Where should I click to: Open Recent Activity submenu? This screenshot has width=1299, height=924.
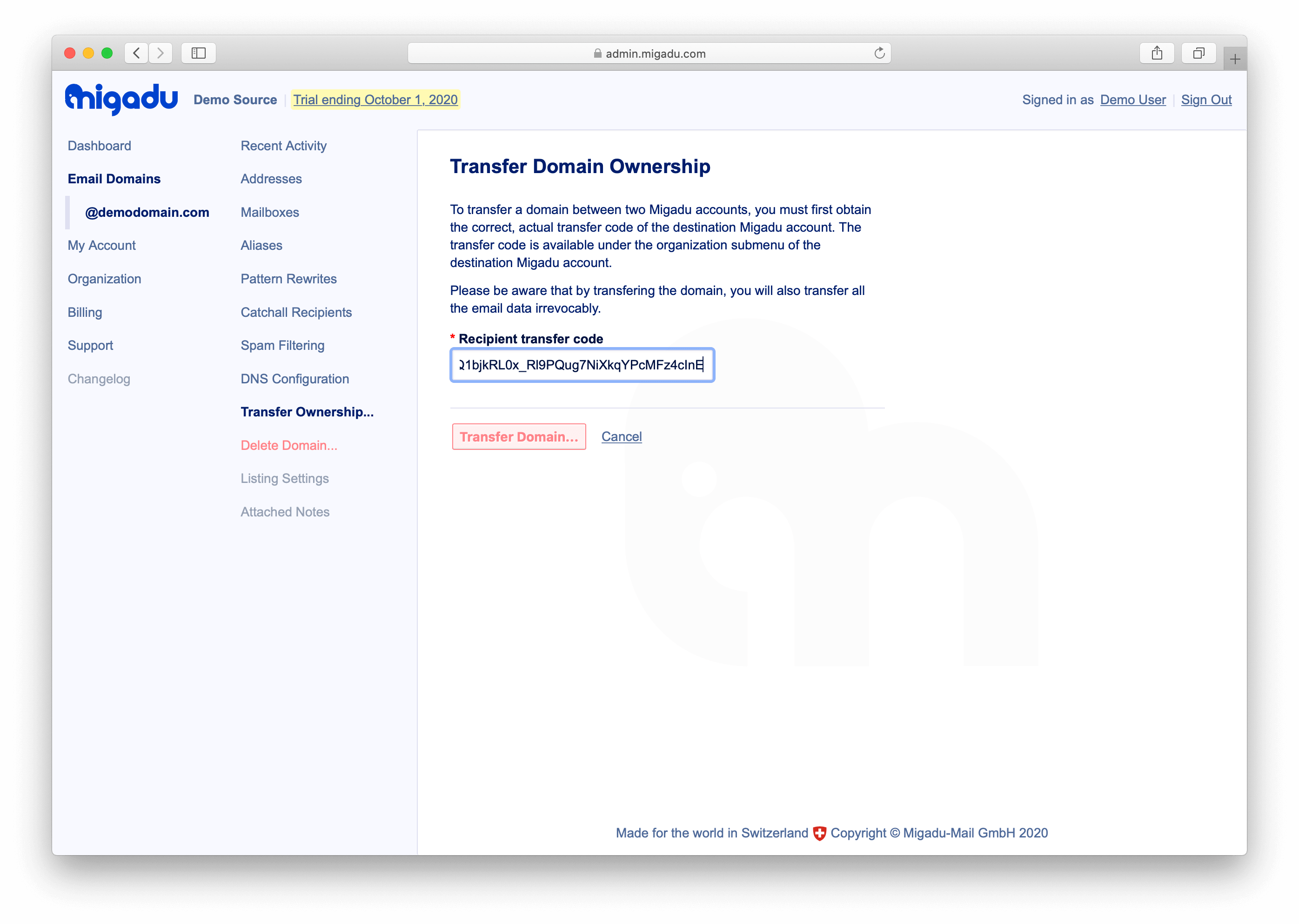tap(283, 146)
